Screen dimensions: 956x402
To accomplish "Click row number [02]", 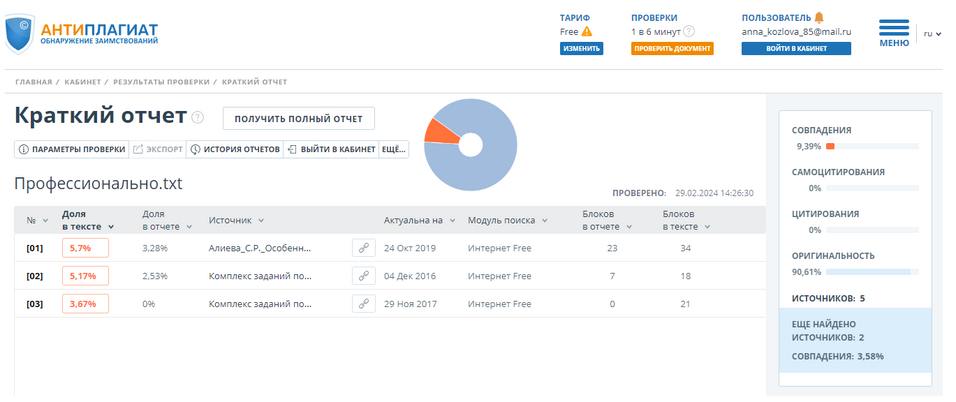I will pos(35,276).
